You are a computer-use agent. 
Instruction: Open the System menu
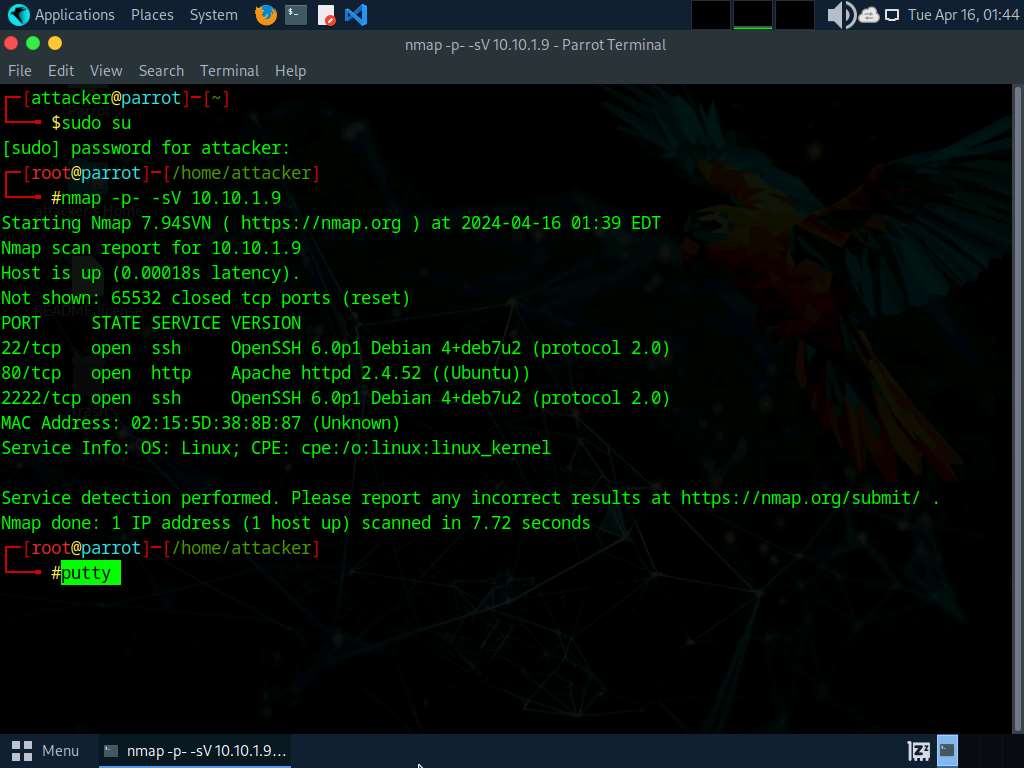coord(213,14)
